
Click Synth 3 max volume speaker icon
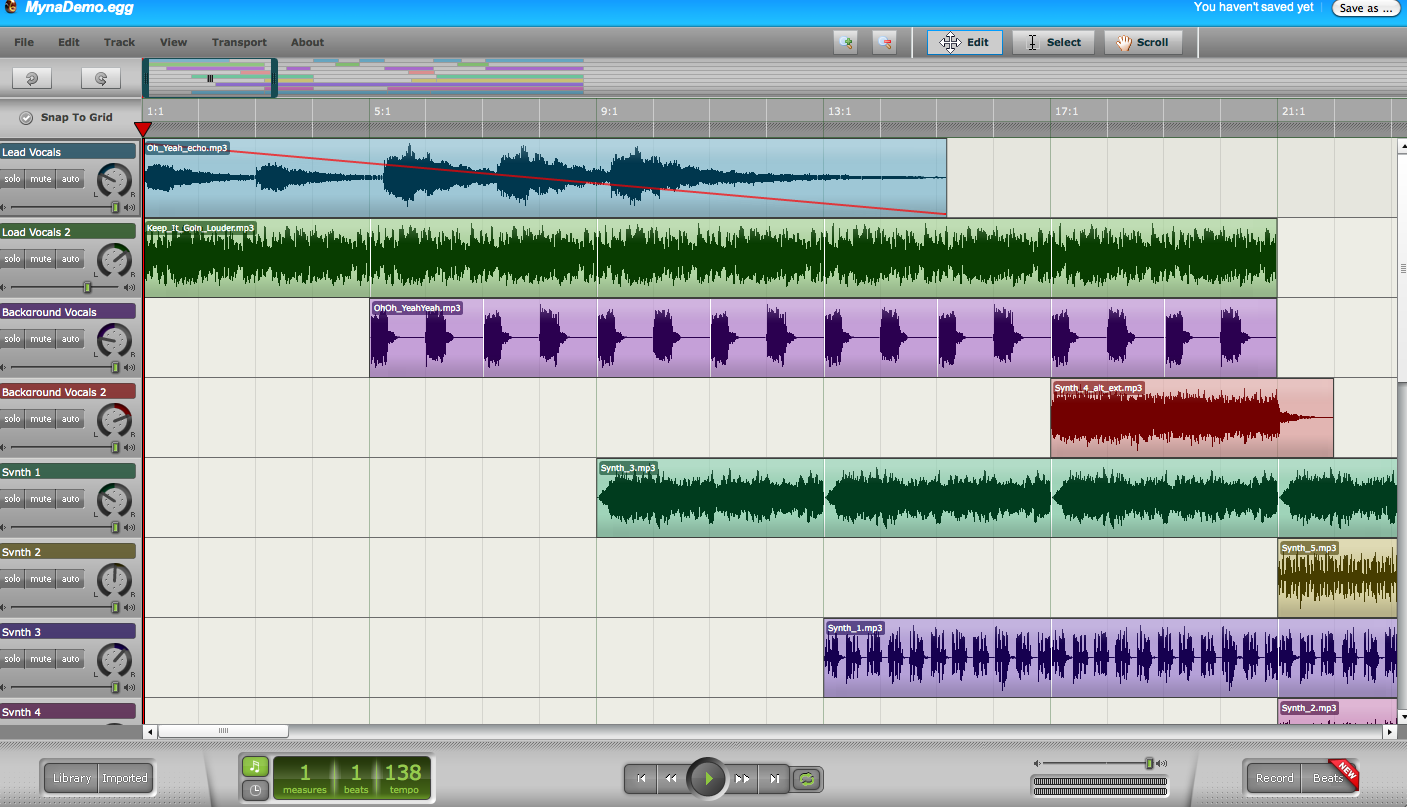[129, 687]
